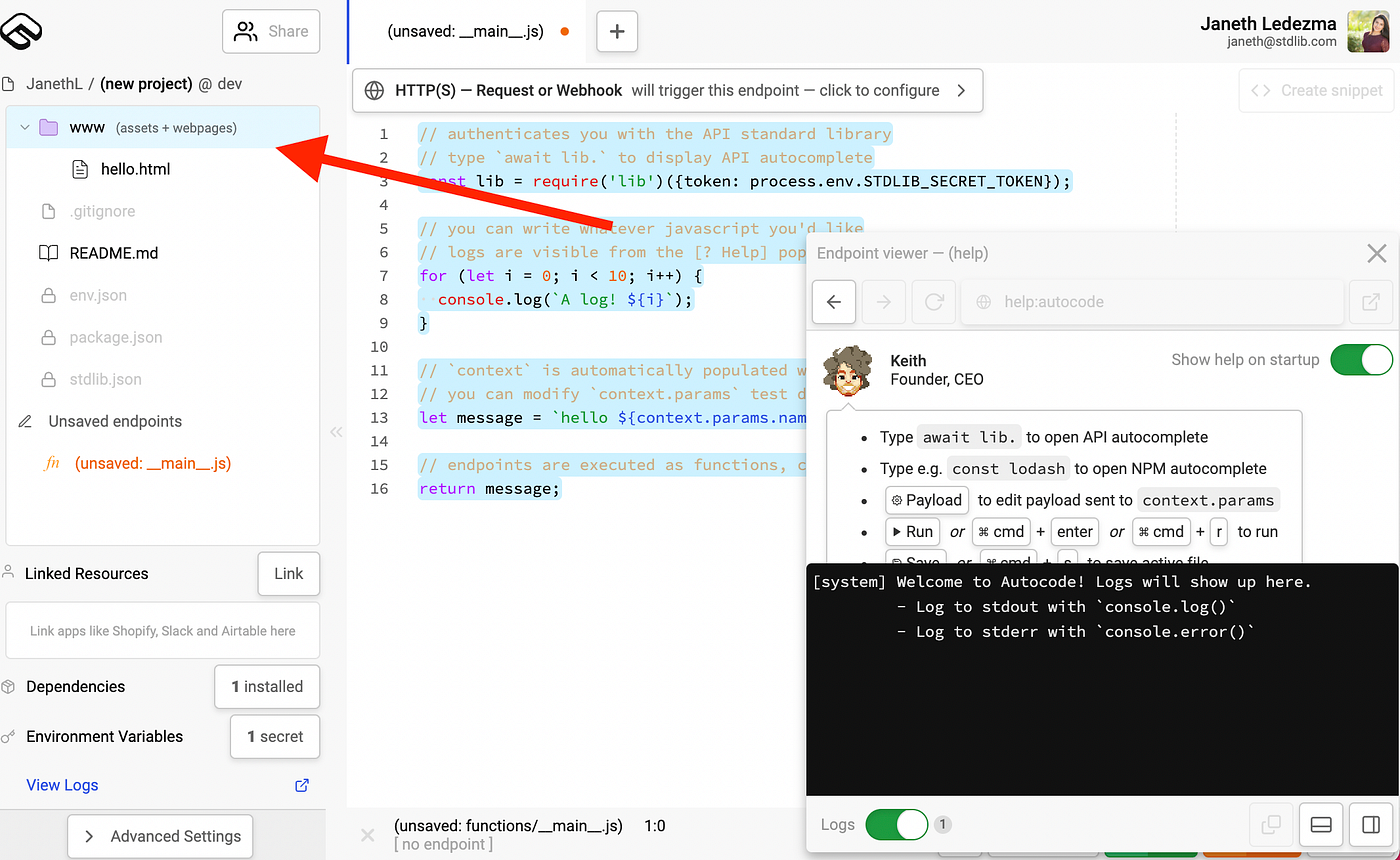The height and width of the screenshot is (860, 1400).
Task: Open profile menu via Janeth's avatar
Action: (1369, 31)
